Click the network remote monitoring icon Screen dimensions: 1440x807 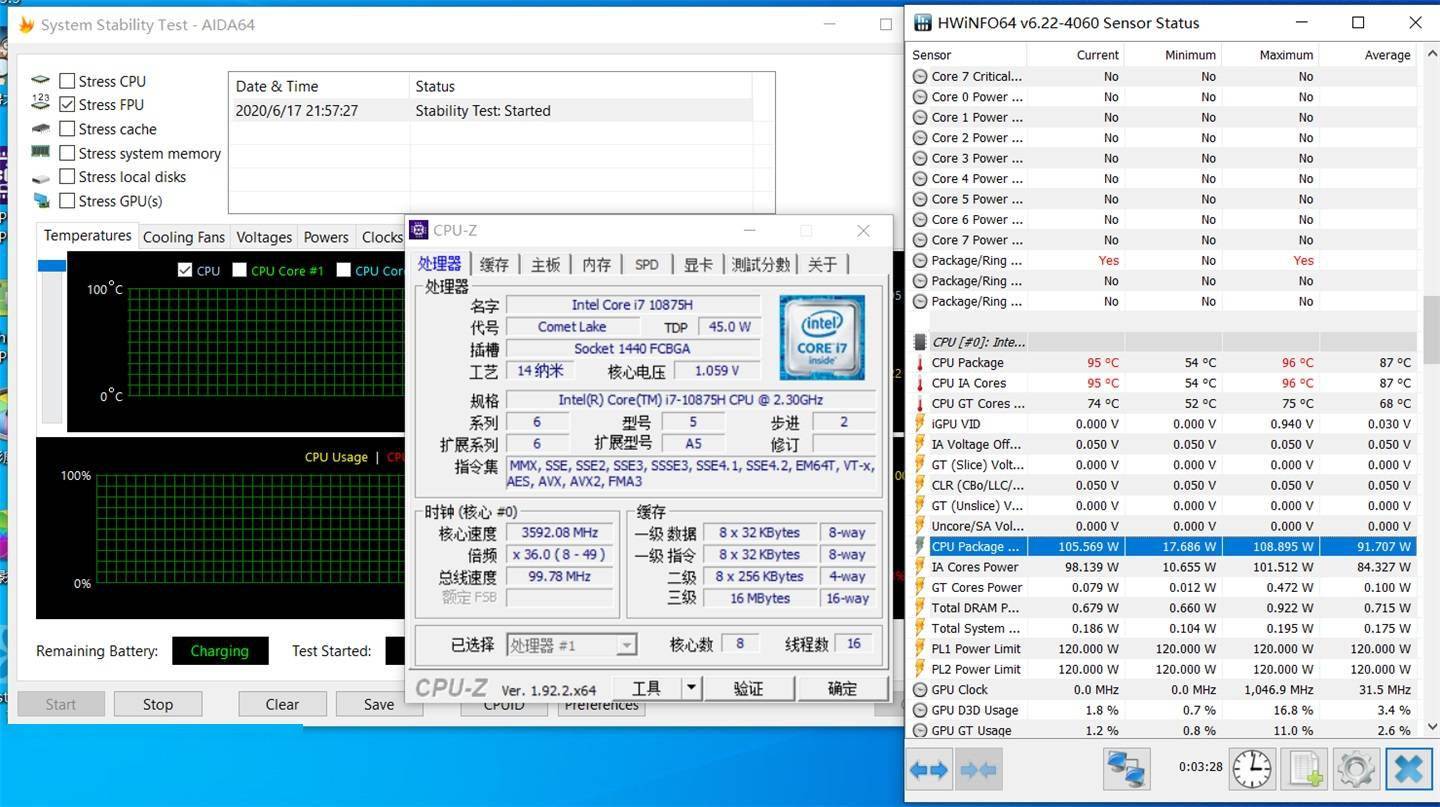click(x=1127, y=769)
